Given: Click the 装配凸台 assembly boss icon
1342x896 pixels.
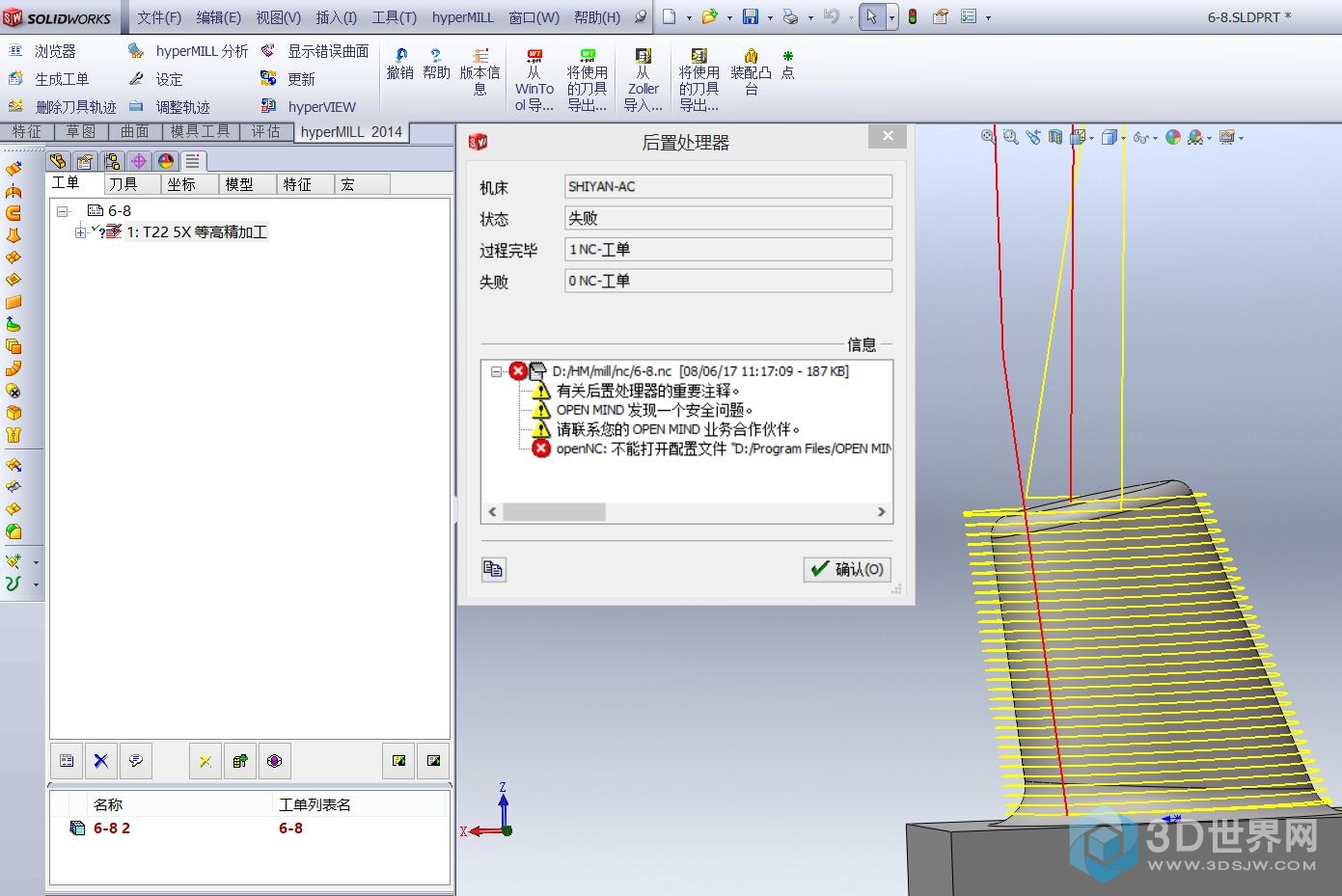Looking at the screenshot, I should tap(751, 71).
